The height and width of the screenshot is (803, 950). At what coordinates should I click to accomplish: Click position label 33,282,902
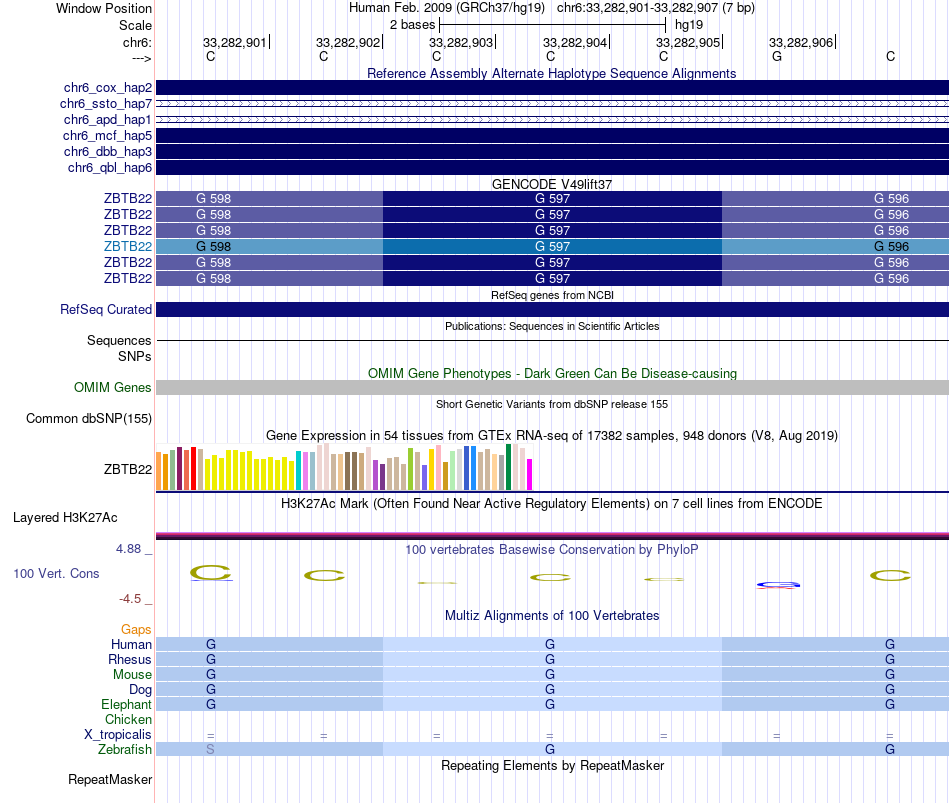[348, 42]
